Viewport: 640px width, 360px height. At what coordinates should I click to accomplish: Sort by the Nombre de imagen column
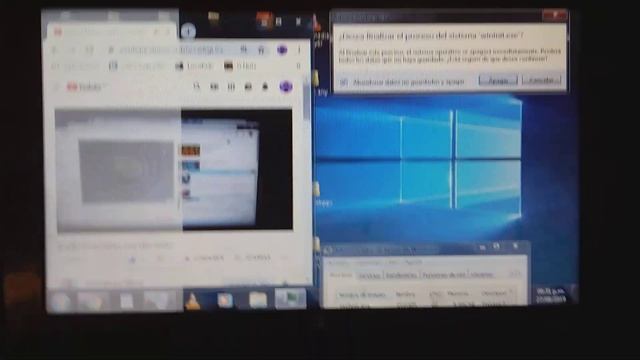point(362,294)
